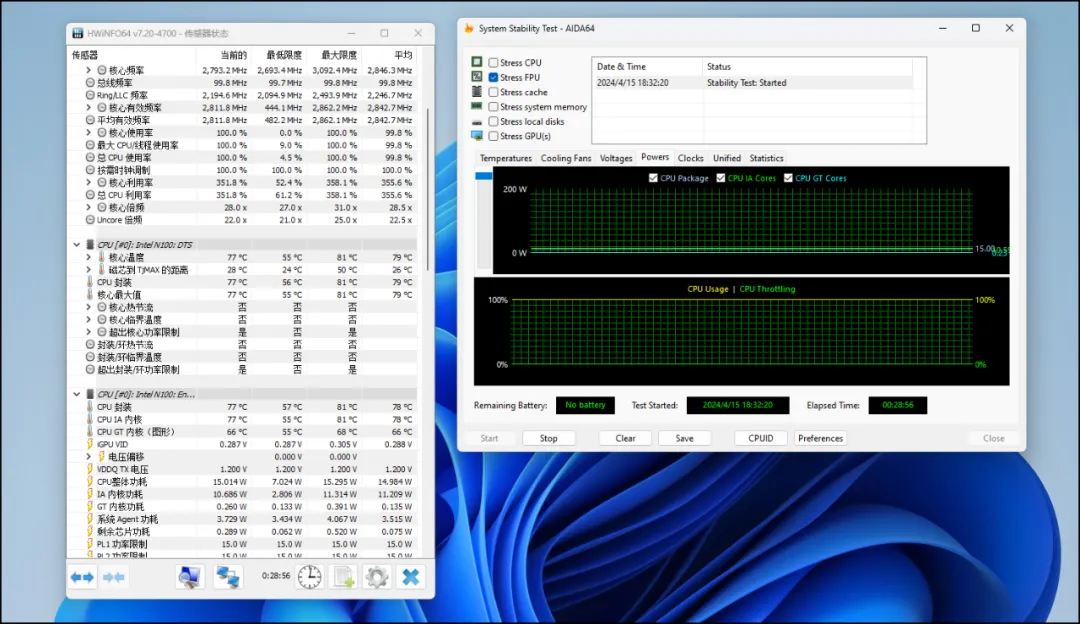The height and width of the screenshot is (624, 1080).
Task: Click the thermometer icon of CPU IA 内核 row
Action: click(90, 419)
